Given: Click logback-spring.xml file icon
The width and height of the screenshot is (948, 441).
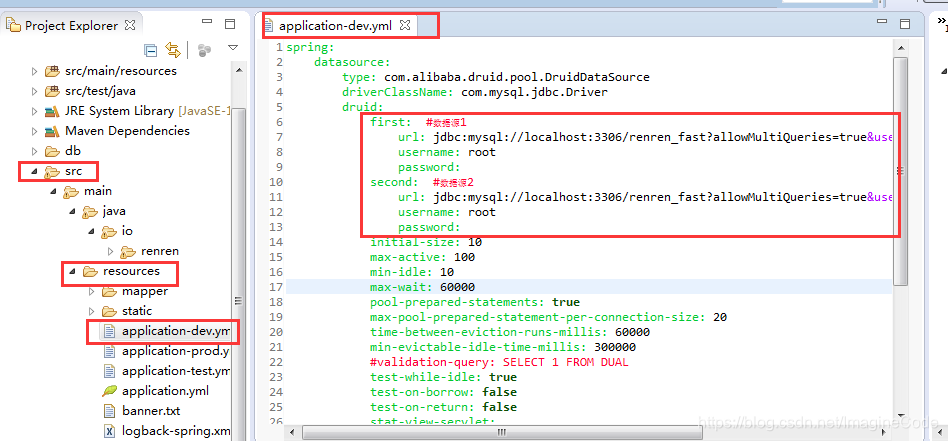Looking at the screenshot, I should click(109, 431).
